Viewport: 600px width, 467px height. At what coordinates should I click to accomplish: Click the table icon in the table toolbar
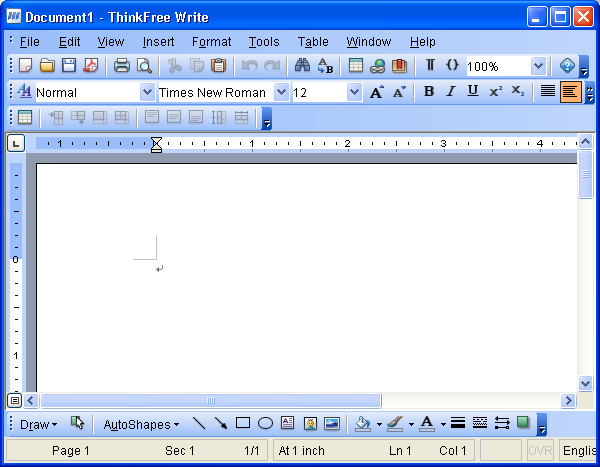coord(25,117)
